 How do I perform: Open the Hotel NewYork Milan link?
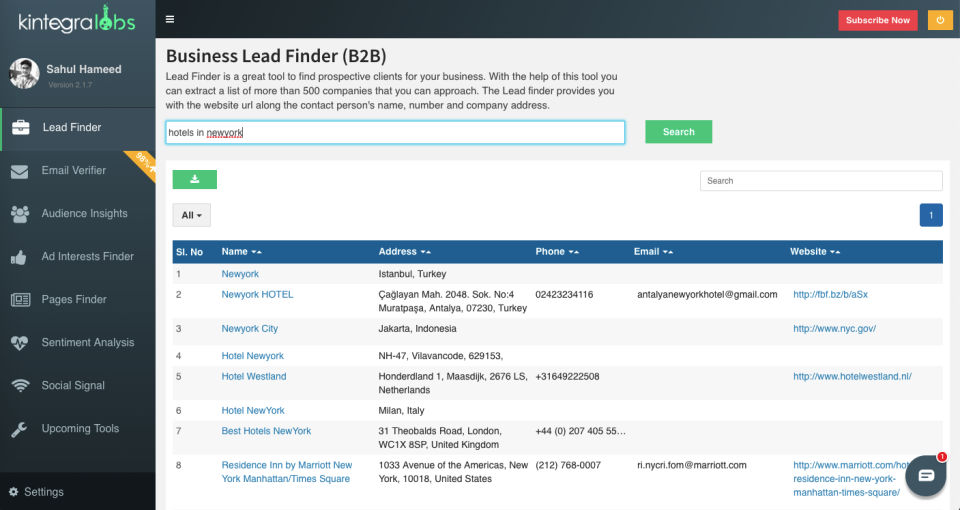tap(253, 410)
